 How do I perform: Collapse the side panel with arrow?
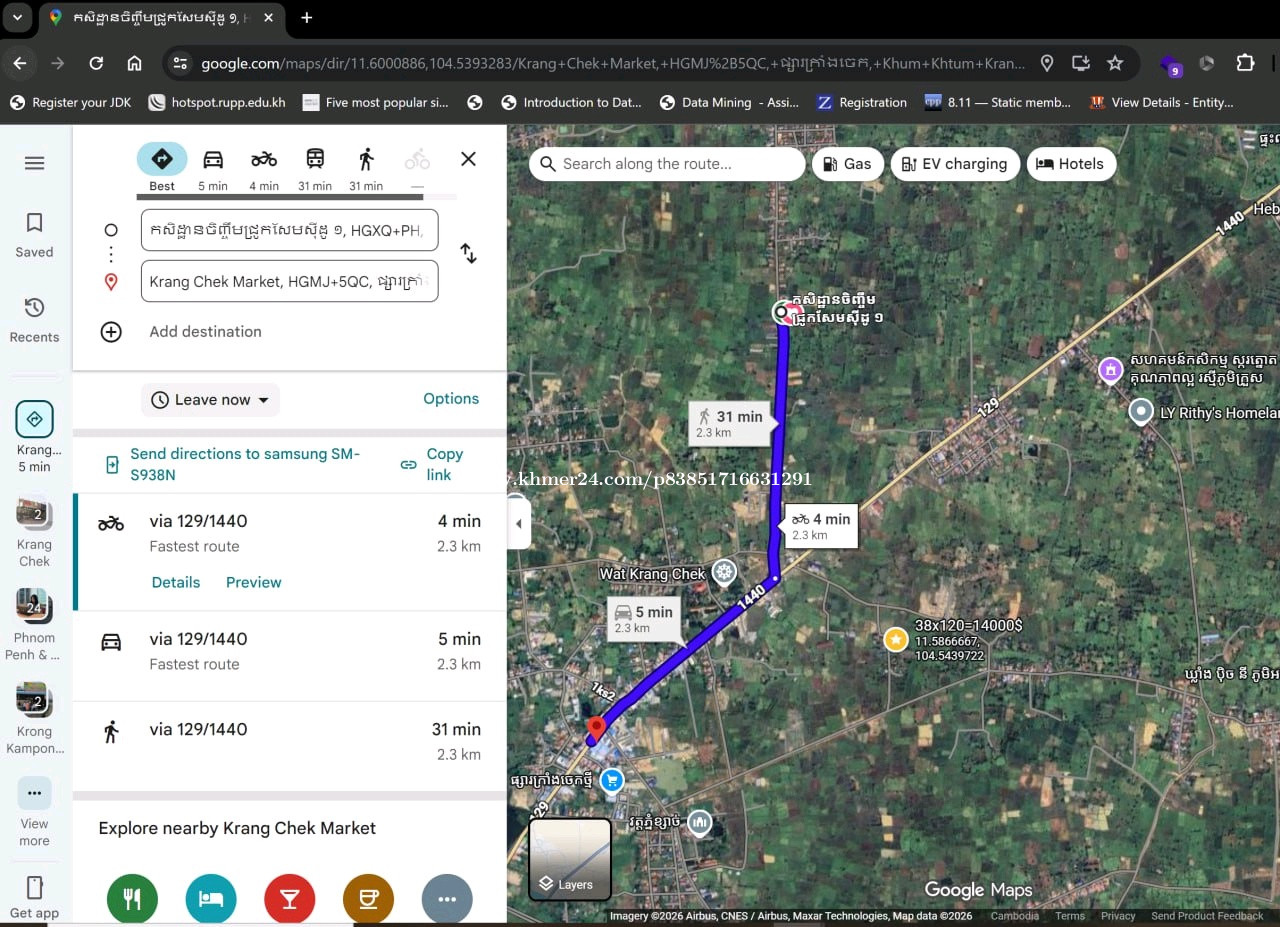(x=518, y=525)
